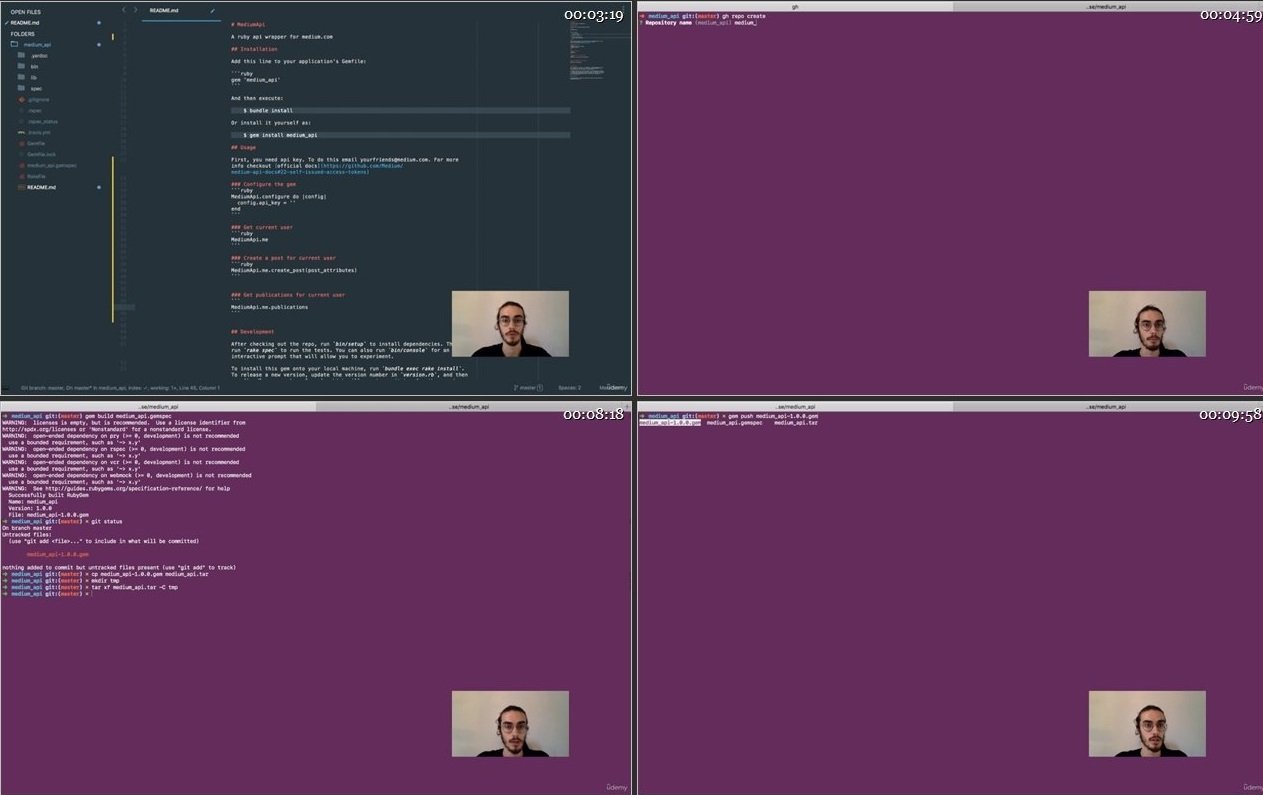Click the Repository name prompt input
Screen dimensions: 1263x795
(746, 22)
